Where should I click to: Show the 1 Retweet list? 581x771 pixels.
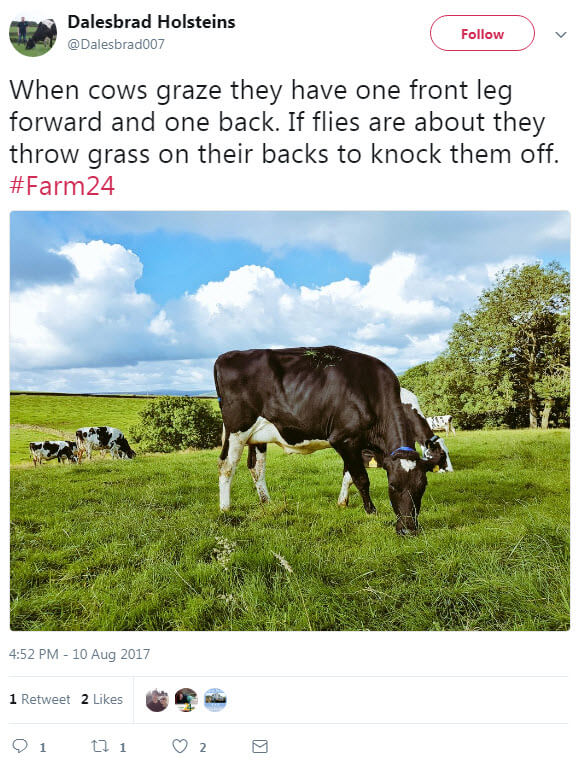pos(40,699)
